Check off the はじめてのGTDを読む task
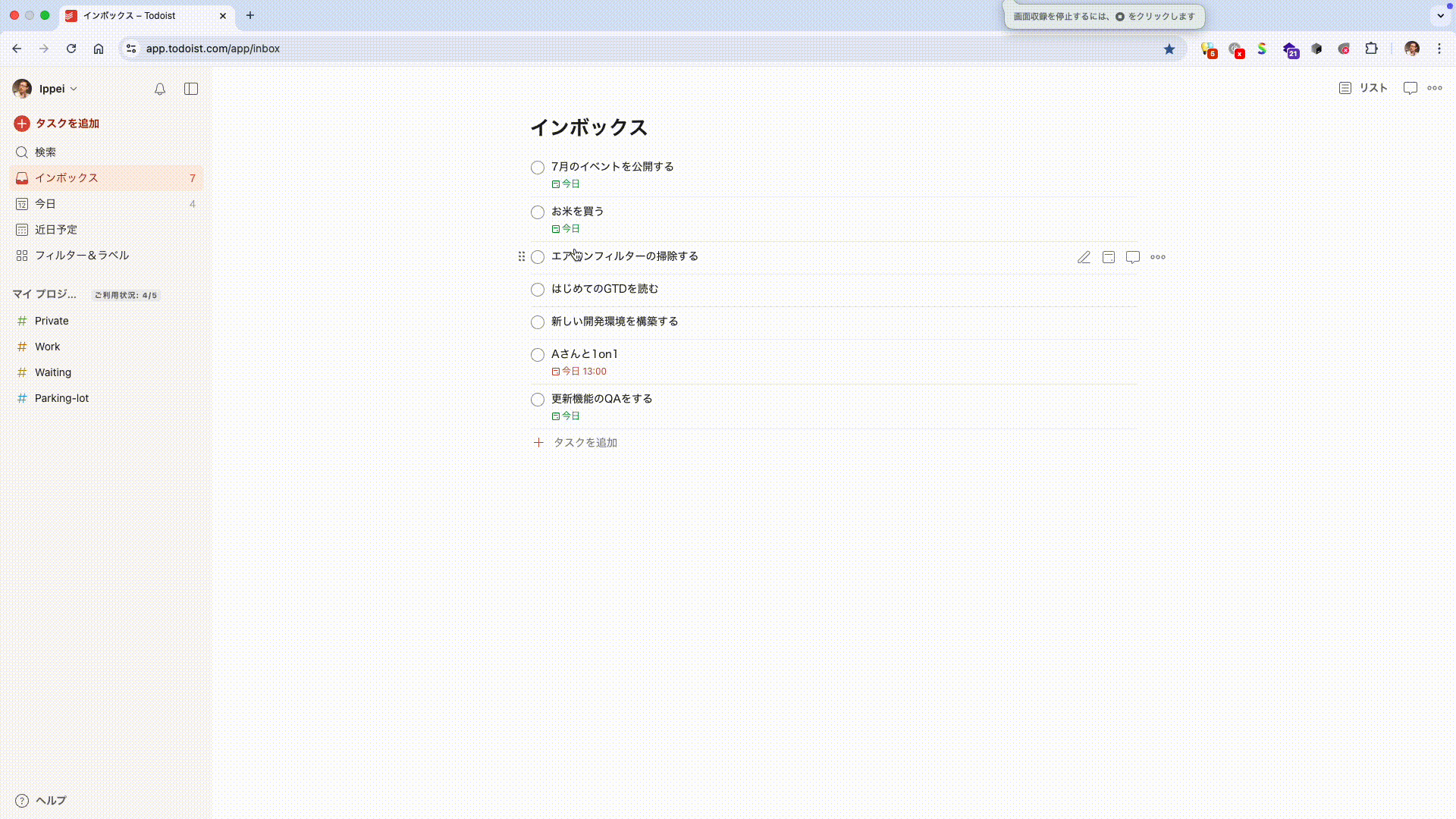Image resolution: width=1456 pixels, height=819 pixels. click(x=537, y=290)
